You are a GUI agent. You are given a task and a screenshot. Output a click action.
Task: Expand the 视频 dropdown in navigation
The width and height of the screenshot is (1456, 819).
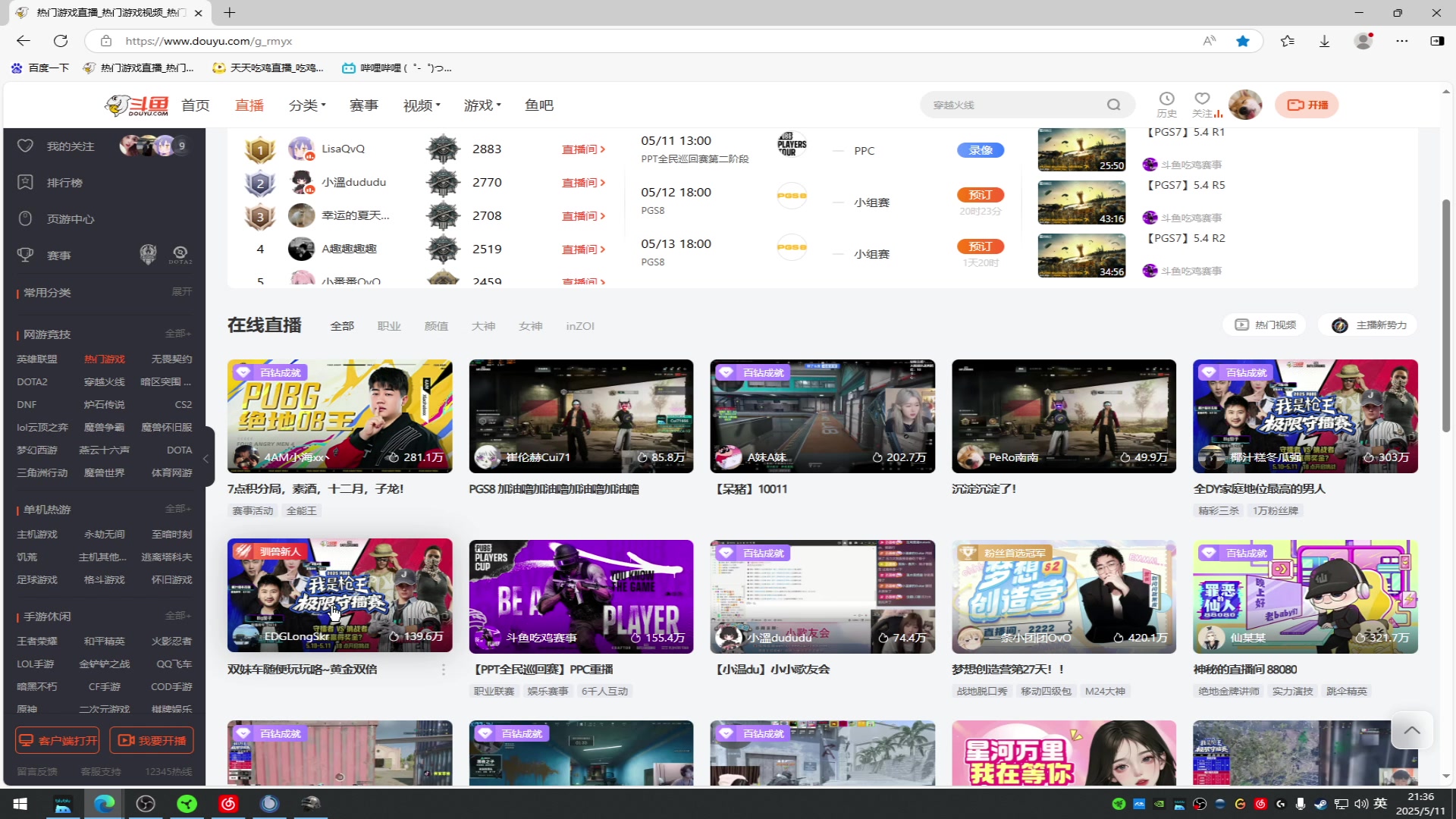pyautogui.click(x=422, y=105)
